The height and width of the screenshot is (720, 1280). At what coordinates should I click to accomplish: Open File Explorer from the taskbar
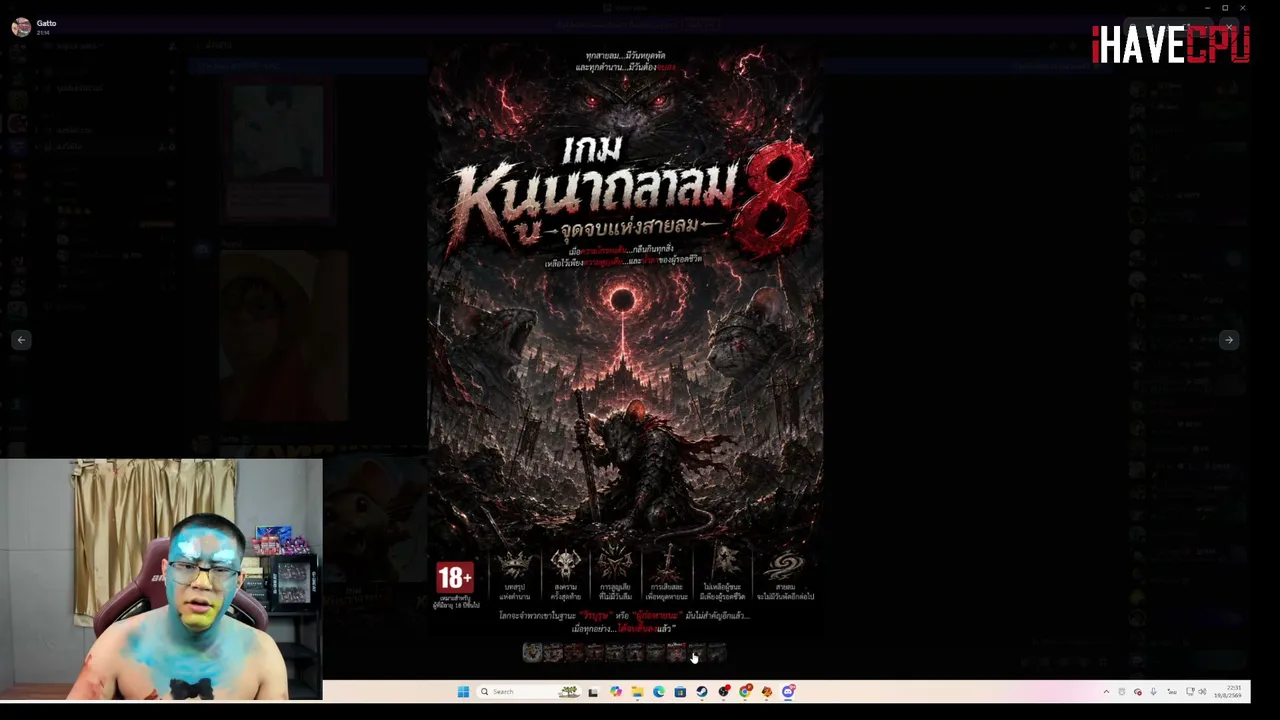click(637, 691)
